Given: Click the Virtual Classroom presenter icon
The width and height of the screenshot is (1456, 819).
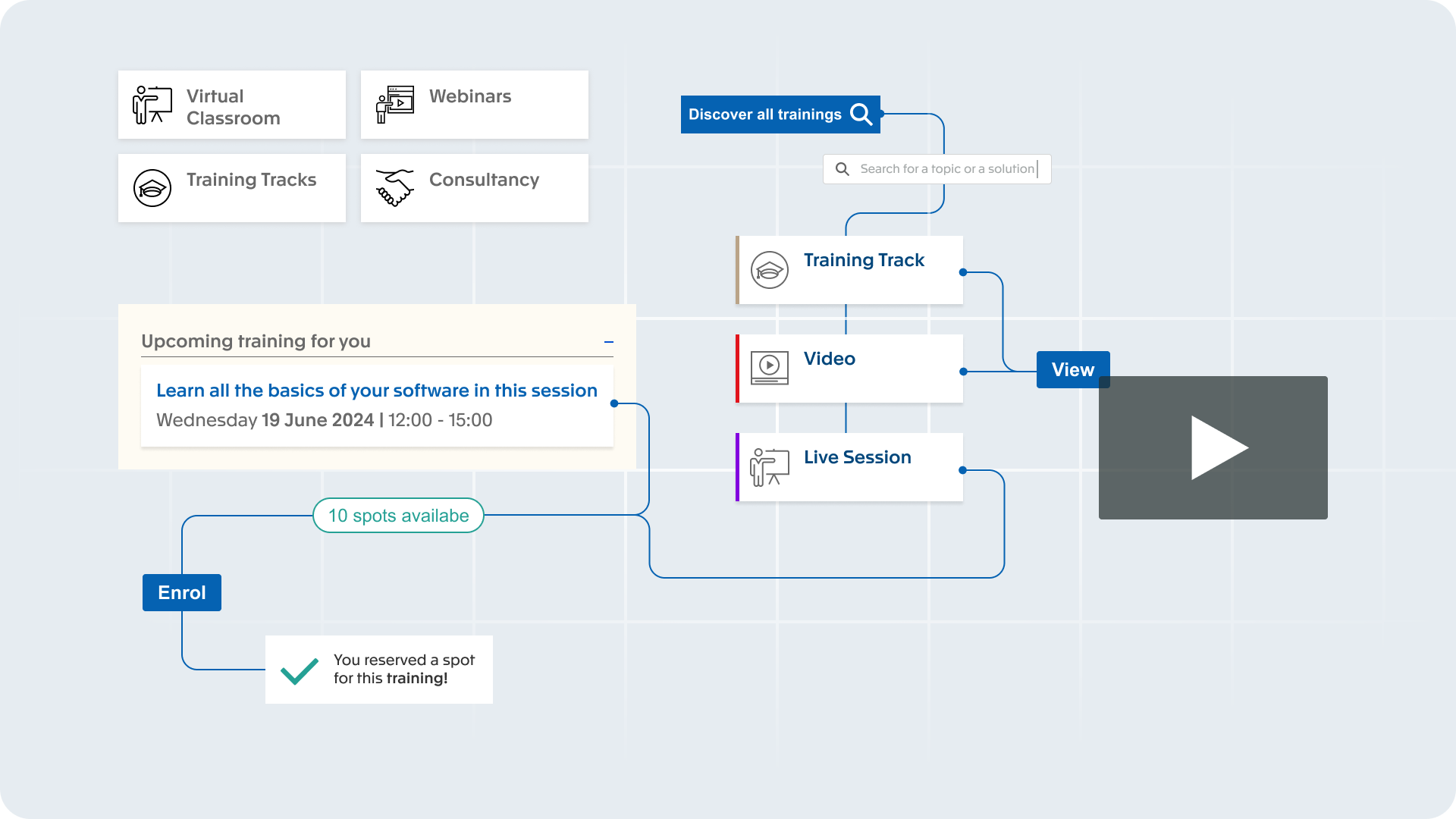Looking at the screenshot, I should 152,105.
